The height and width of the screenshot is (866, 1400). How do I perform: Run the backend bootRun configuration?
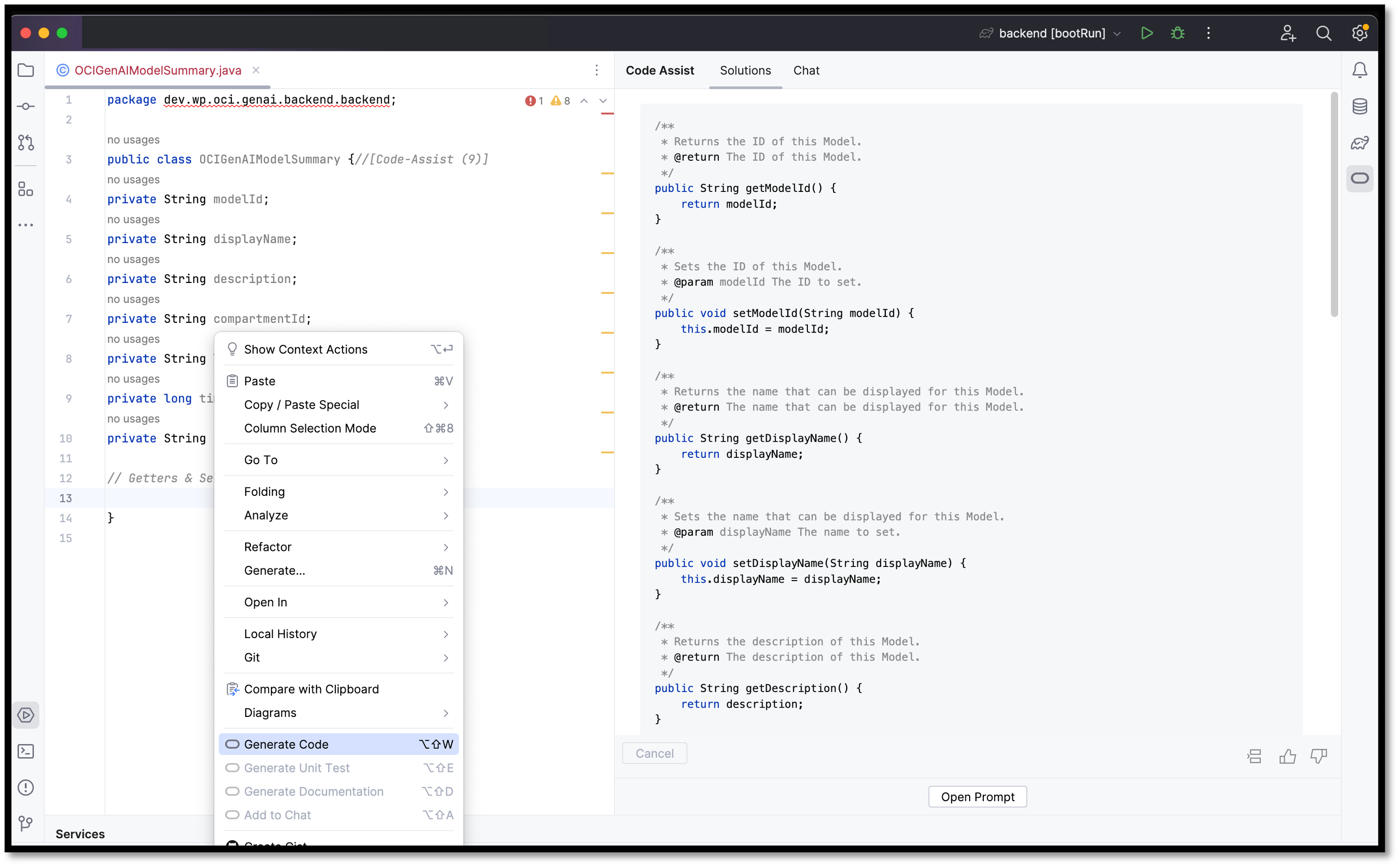[1147, 33]
